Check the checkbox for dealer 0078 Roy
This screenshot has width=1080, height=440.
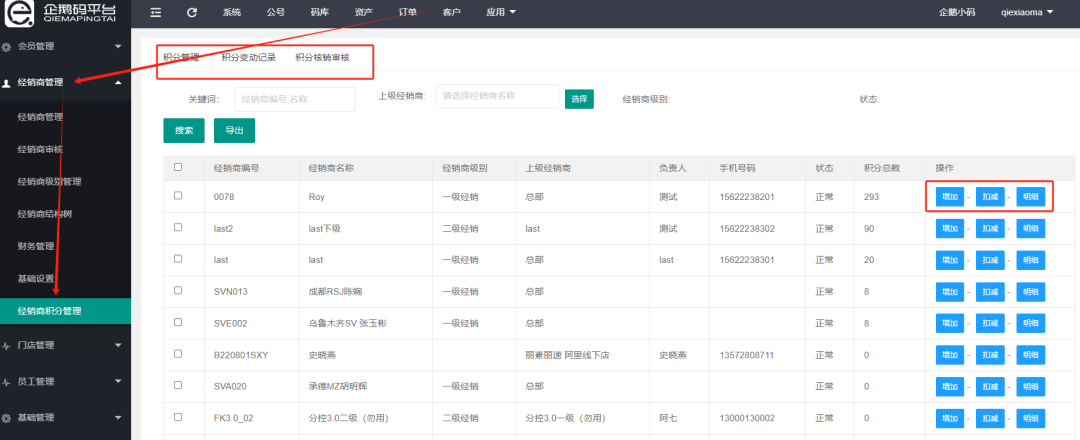[x=178, y=196]
